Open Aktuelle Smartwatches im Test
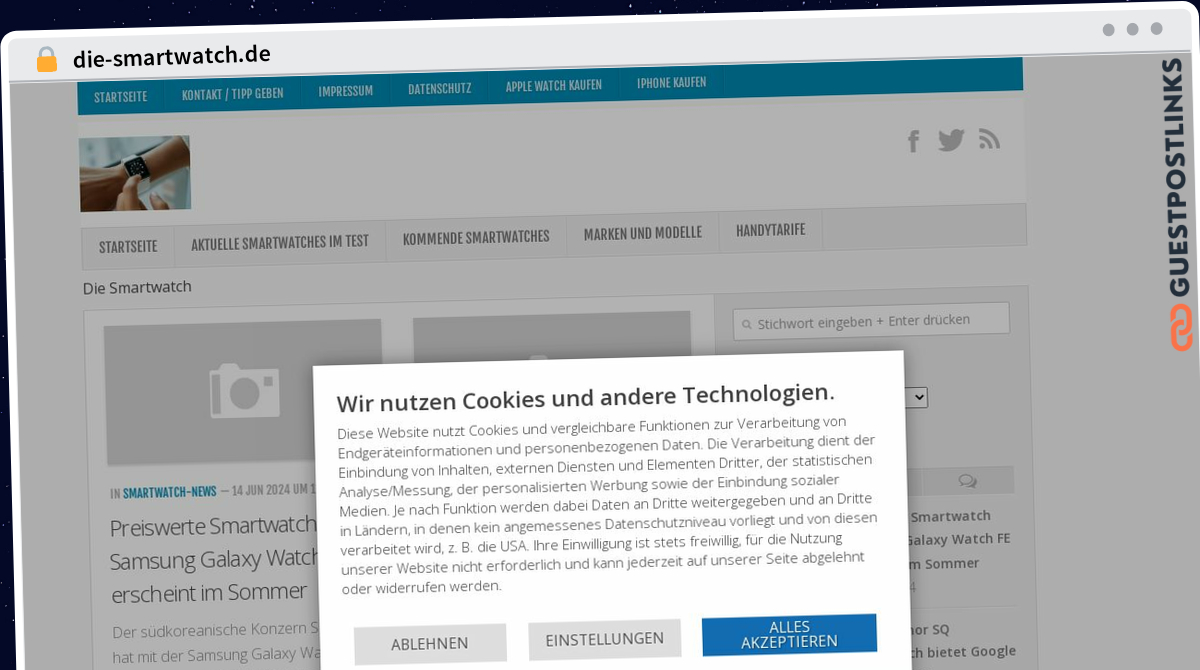The image size is (1200, 670). click(x=280, y=241)
